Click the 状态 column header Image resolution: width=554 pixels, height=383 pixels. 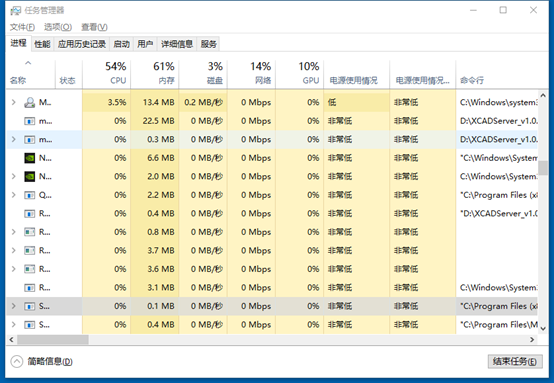coord(69,73)
